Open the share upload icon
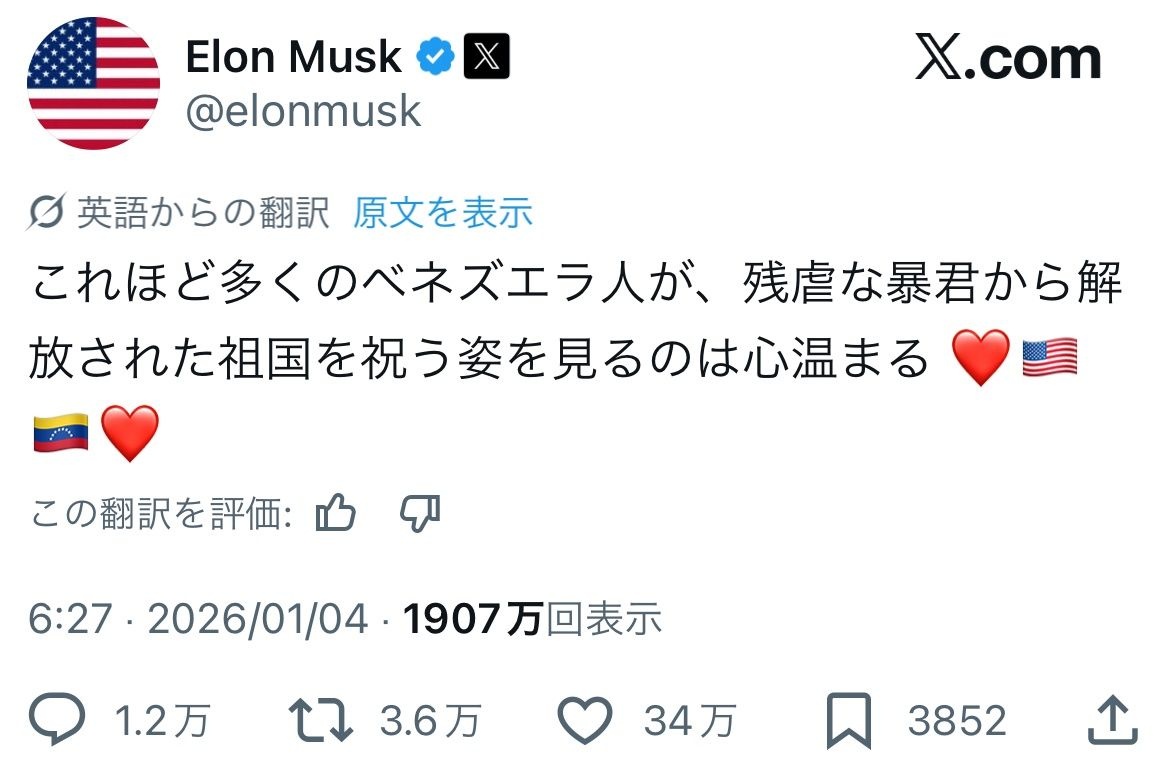The height and width of the screenshot is (766, 1170). coord(1111,720)
